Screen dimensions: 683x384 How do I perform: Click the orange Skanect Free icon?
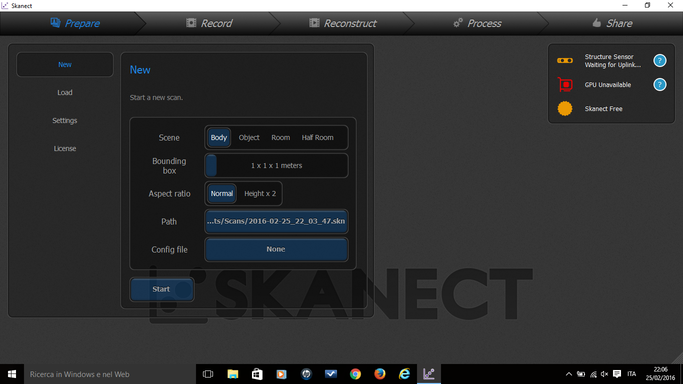pyautogui.click(x=565, y=108)
